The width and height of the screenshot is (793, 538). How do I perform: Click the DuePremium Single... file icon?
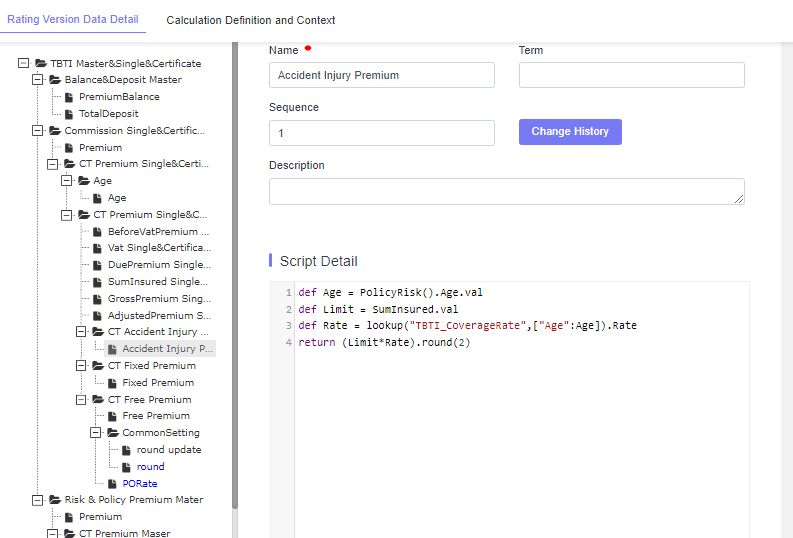[x=98, y=265]
